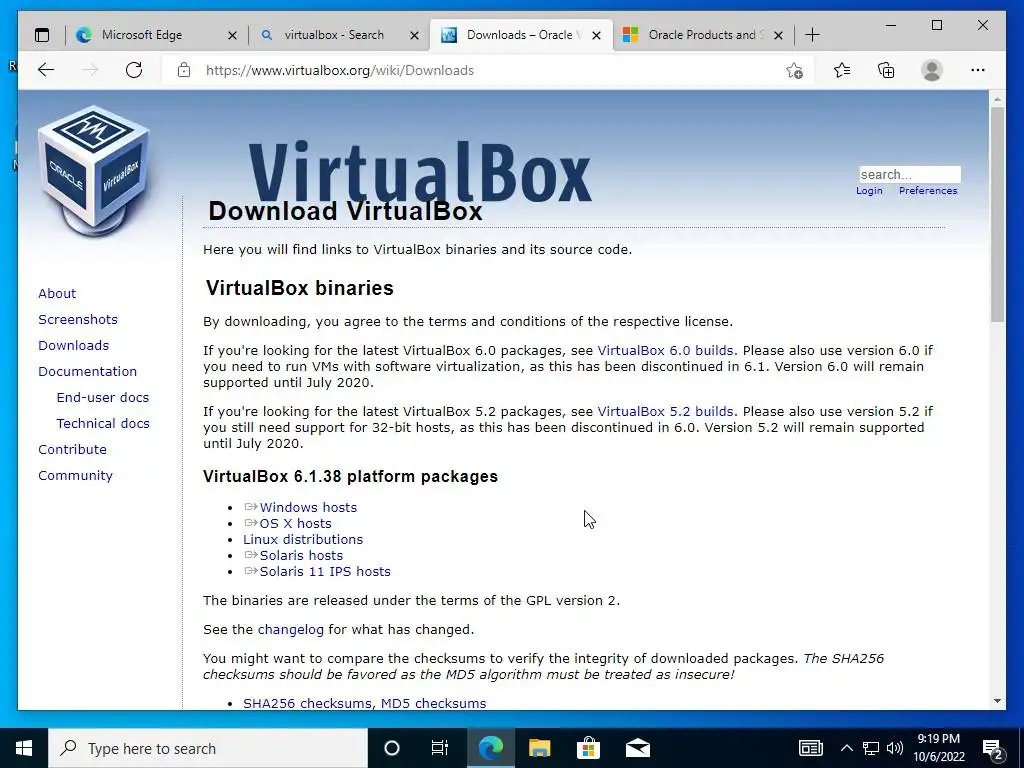Open the Preferences link
Viewport: 1024px width, 768px height.
[x=927, y=191]
